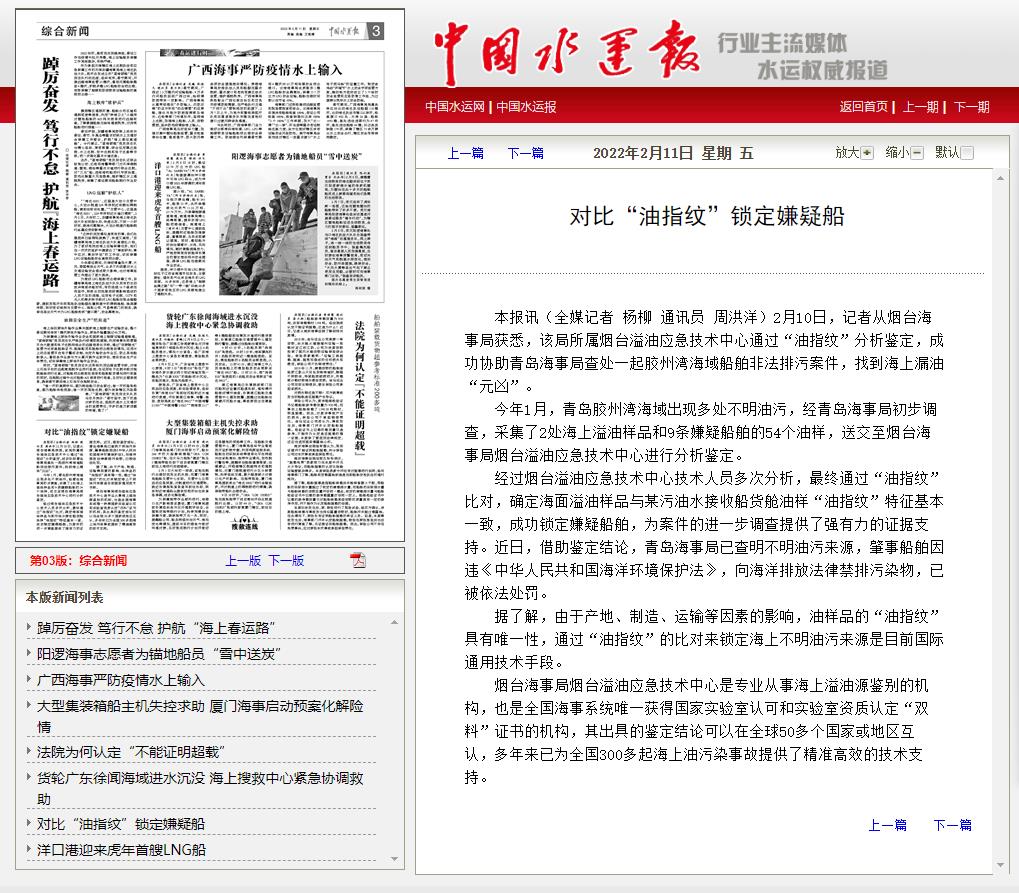
Task: Open news item 阳逻海事志愿者为锚地船员
Action: 158,654
